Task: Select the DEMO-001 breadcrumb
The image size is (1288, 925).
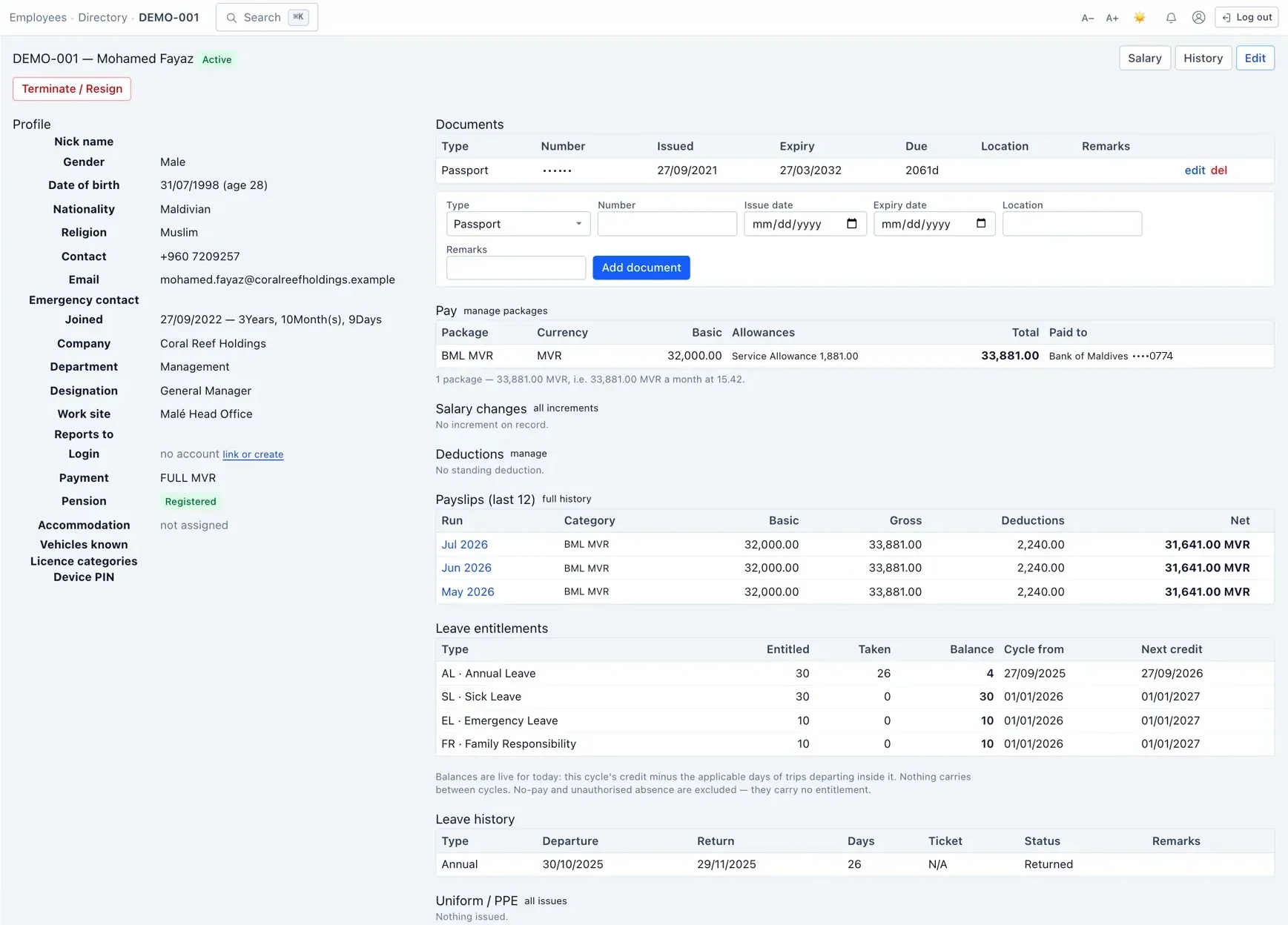Action: pos(168,18)
